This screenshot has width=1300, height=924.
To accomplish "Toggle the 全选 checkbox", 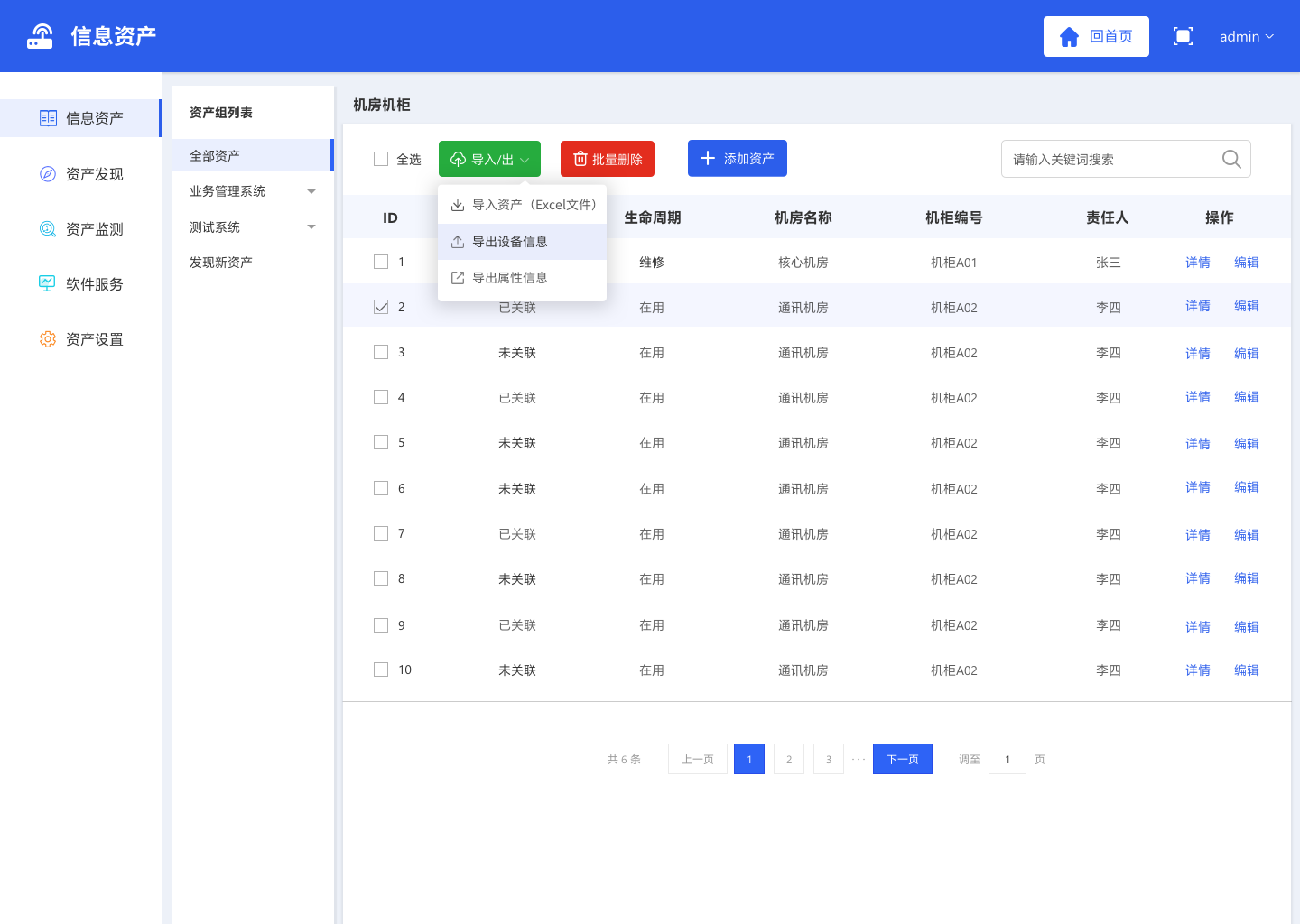I will [381, 159].
